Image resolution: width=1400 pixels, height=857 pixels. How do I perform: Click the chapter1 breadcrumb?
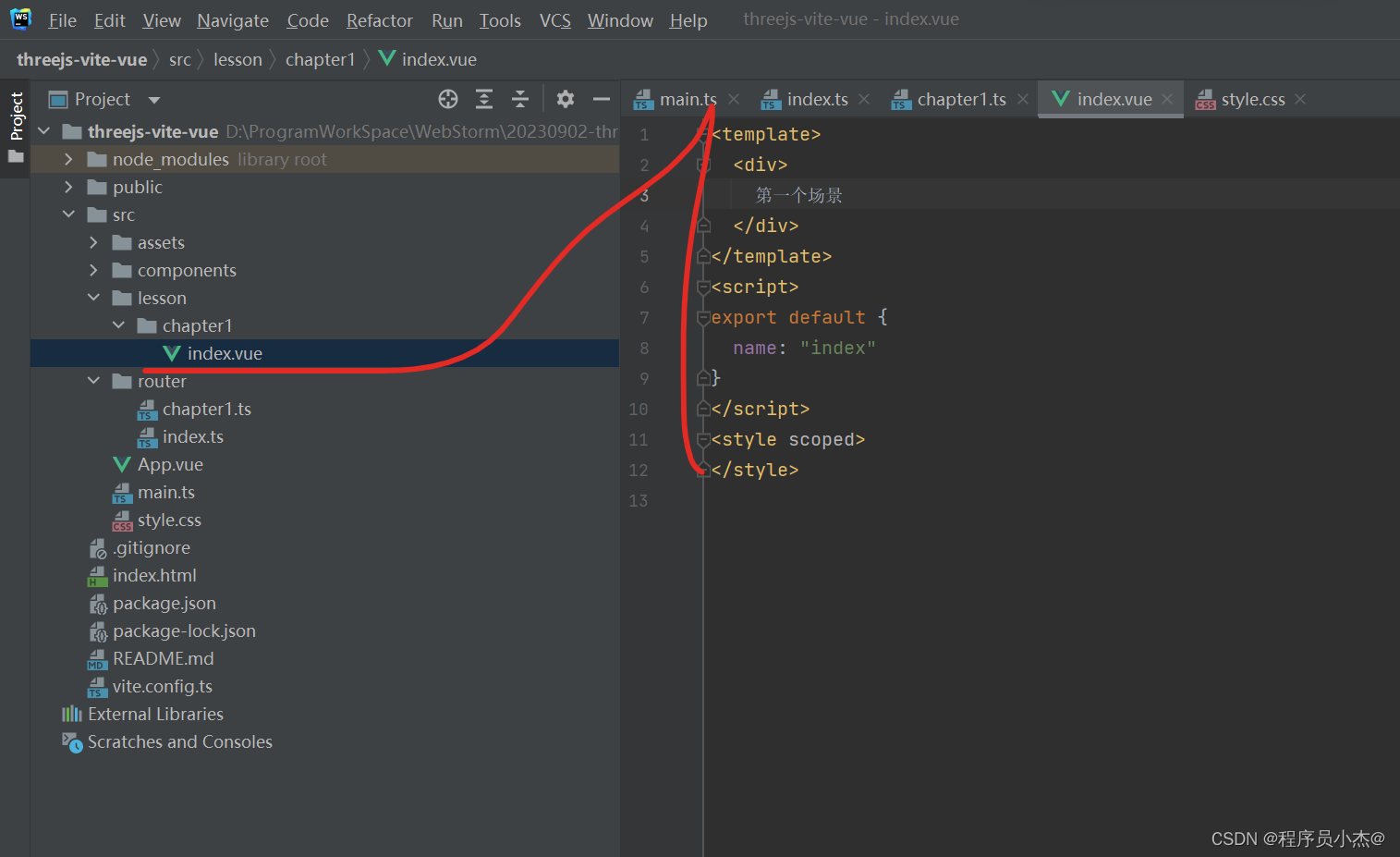320,59
